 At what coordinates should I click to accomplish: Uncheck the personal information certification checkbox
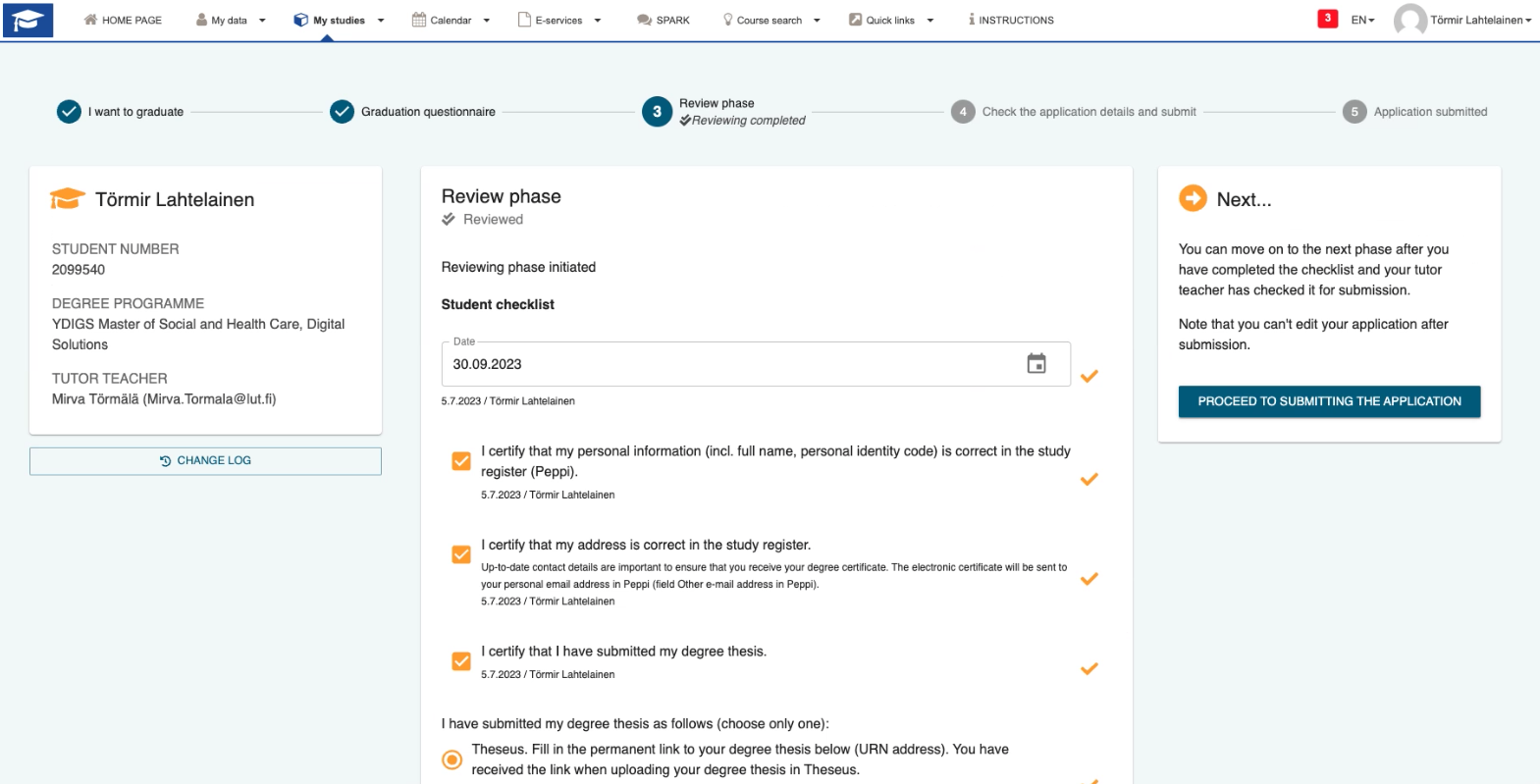461,461
